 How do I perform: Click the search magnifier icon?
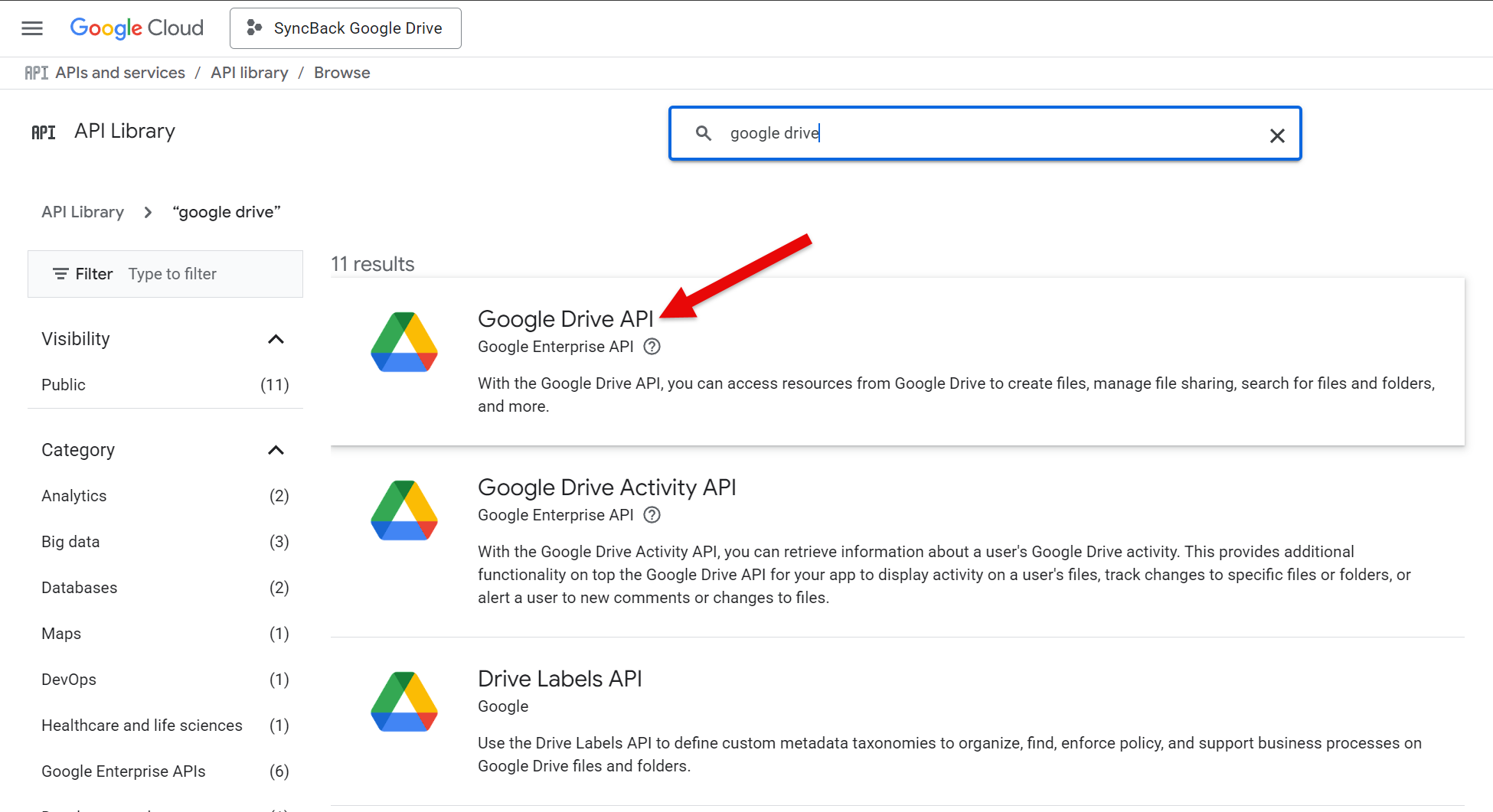click(x=704, y=133)
